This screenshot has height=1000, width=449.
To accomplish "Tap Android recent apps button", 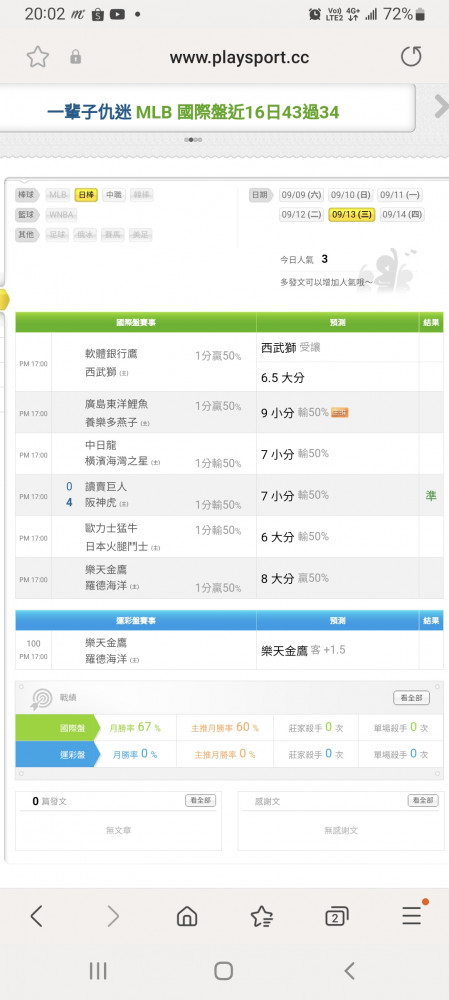I will (x=98, y=971).
